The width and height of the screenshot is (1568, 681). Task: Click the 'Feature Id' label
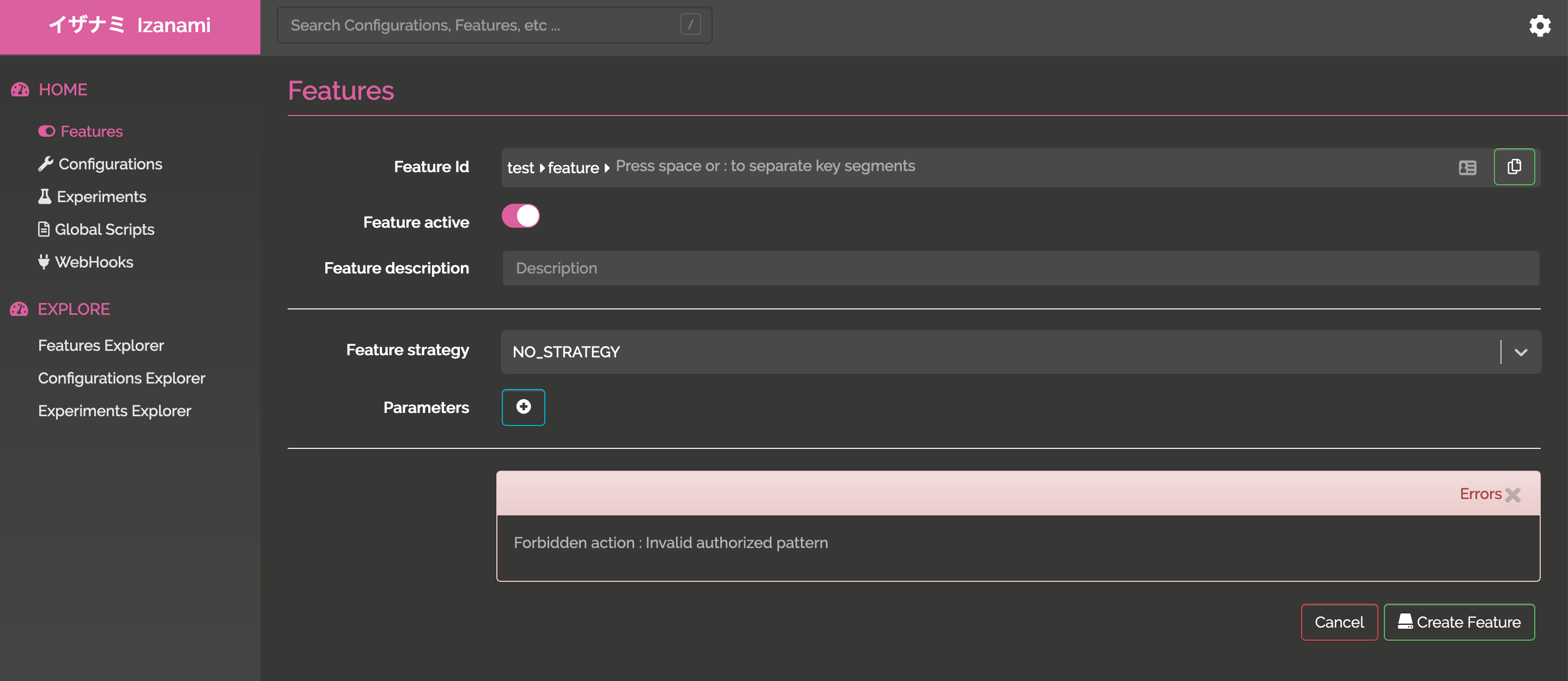431,167
